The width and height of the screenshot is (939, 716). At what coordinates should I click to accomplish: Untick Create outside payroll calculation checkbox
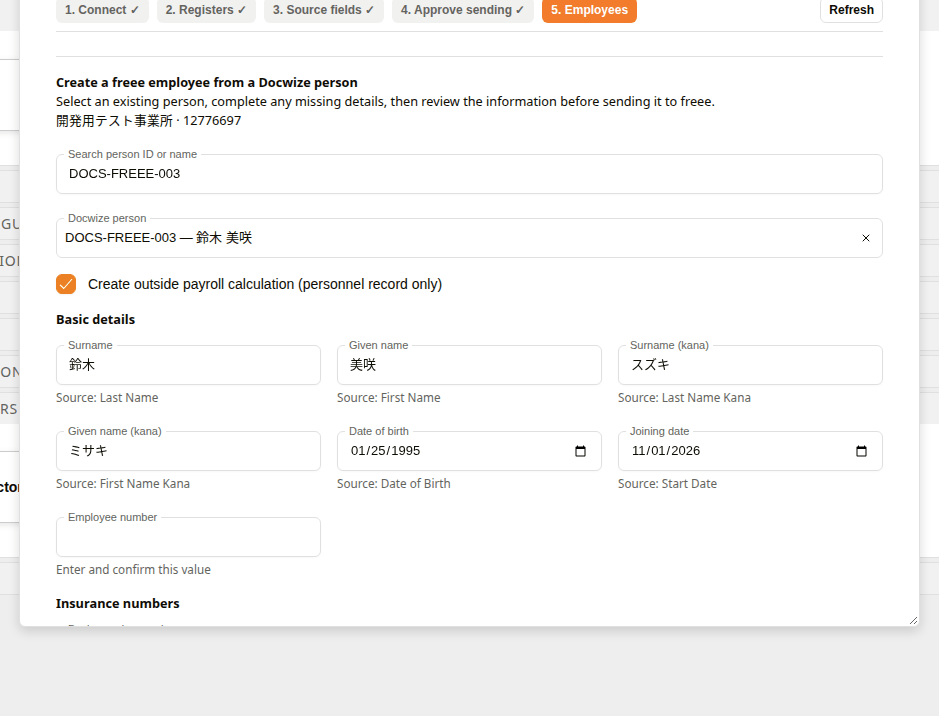[x=66, y=284]
